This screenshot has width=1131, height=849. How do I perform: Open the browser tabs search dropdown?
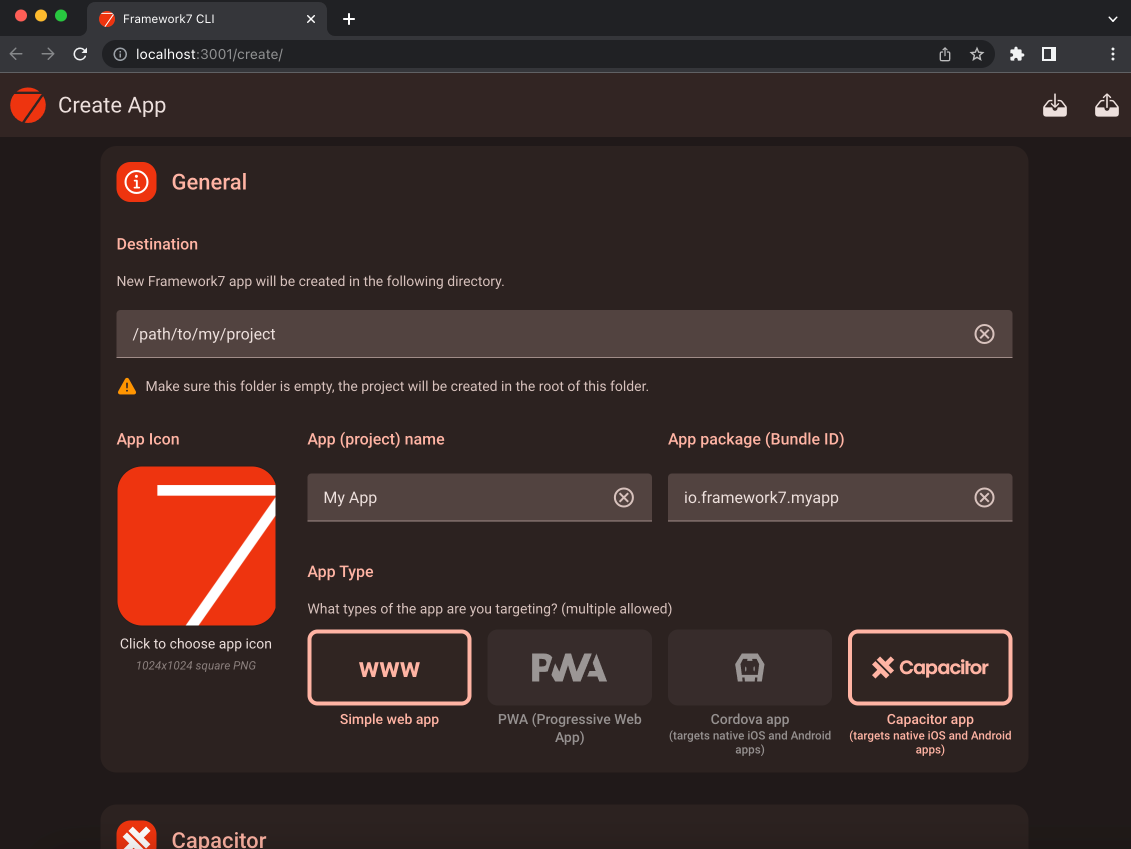(1112, 19)
